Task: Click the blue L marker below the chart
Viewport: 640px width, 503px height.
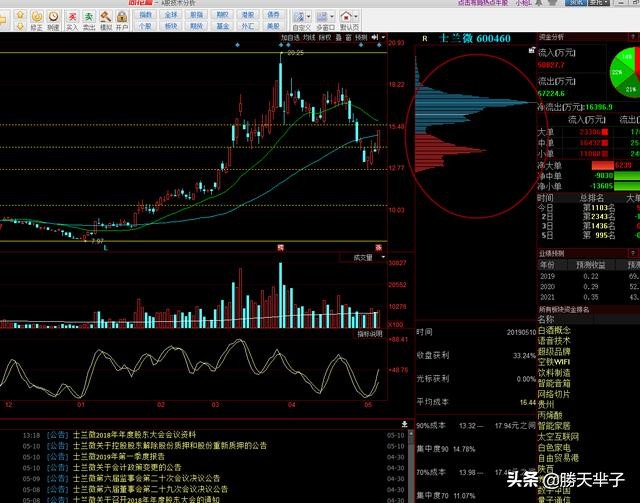Action: [106, 247]
